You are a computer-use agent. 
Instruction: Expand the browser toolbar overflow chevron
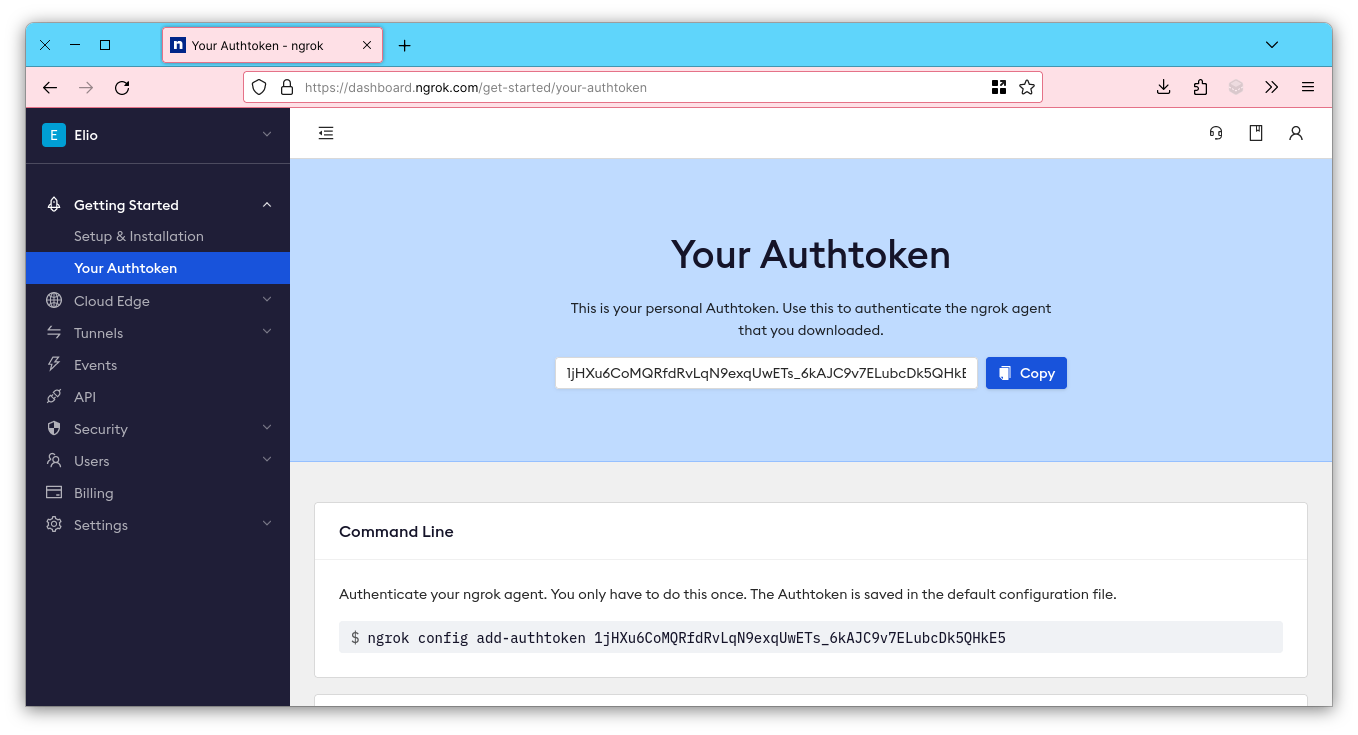[1272, 87]
